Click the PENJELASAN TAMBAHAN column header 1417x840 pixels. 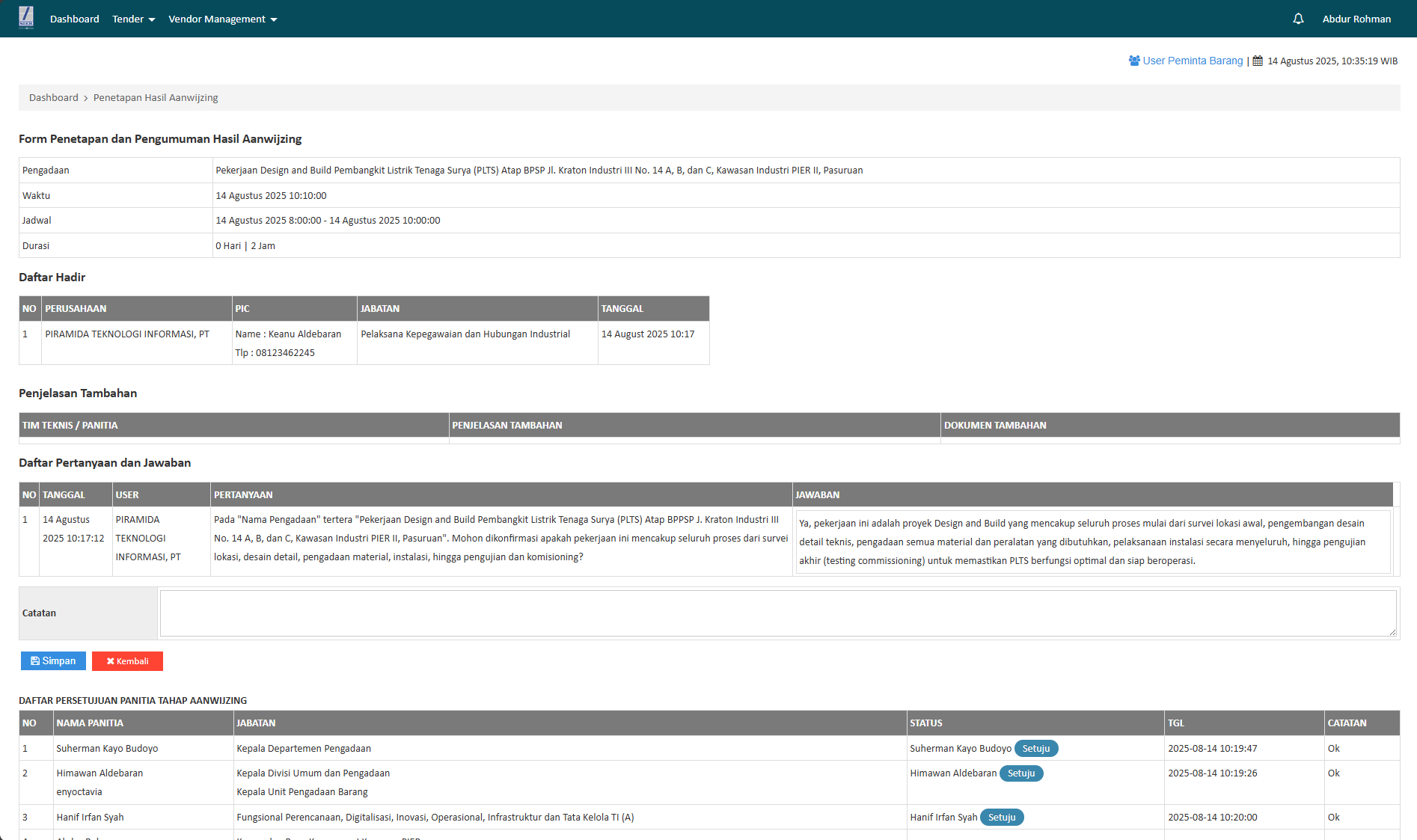pos(695,426)
